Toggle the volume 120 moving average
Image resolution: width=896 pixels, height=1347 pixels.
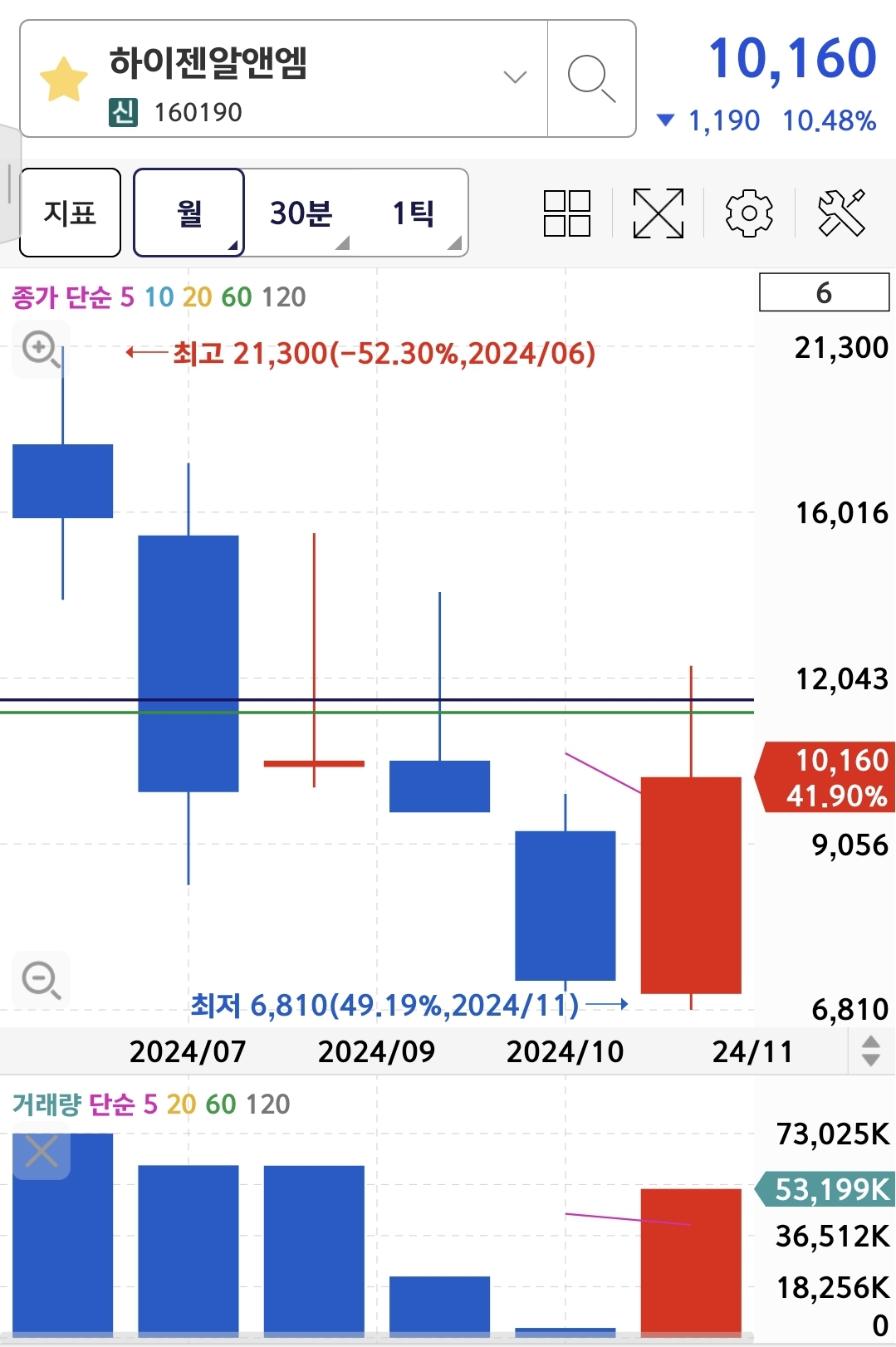[268, 1105]
